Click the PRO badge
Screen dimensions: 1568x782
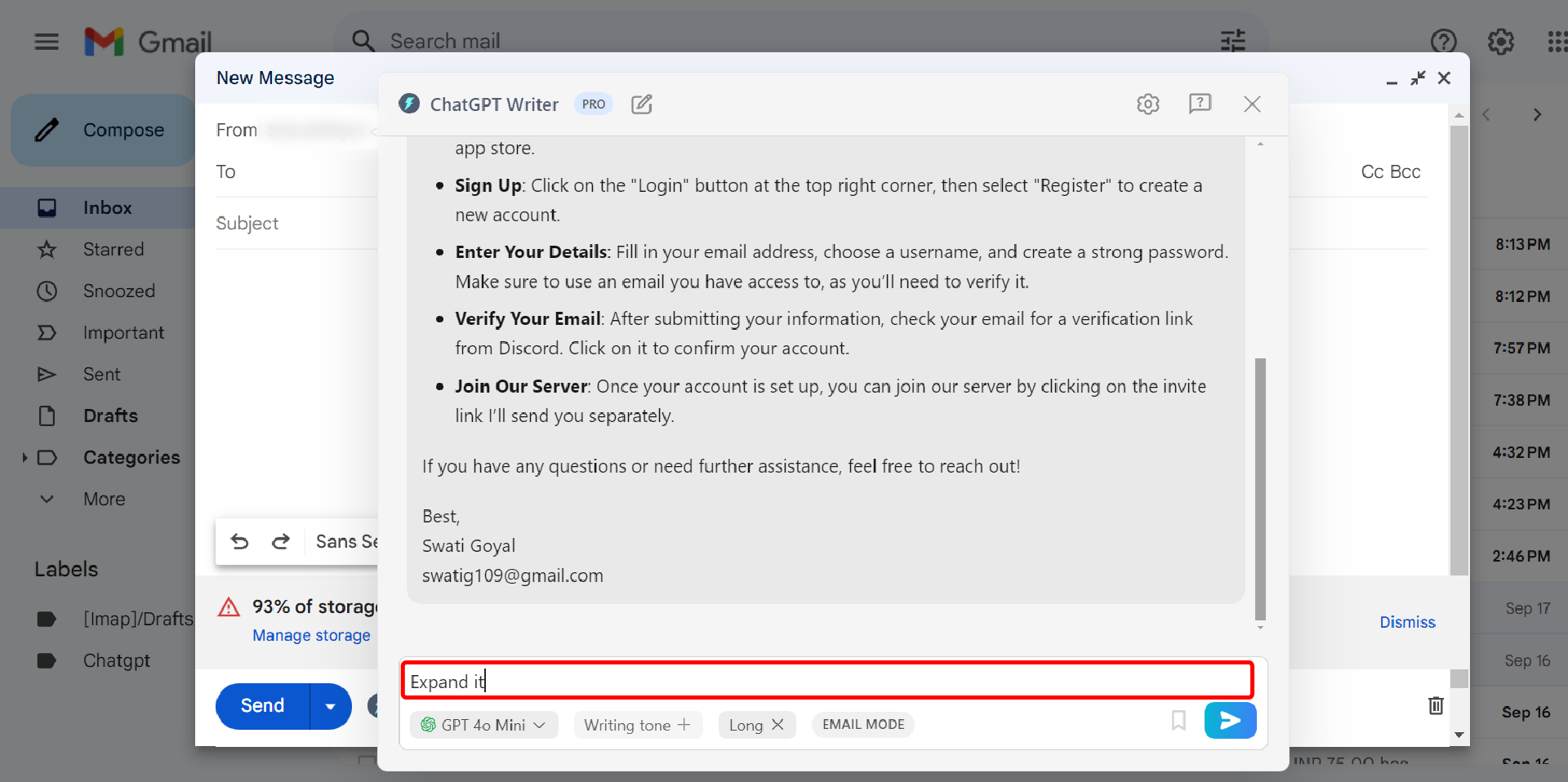[x=594, y=104]
